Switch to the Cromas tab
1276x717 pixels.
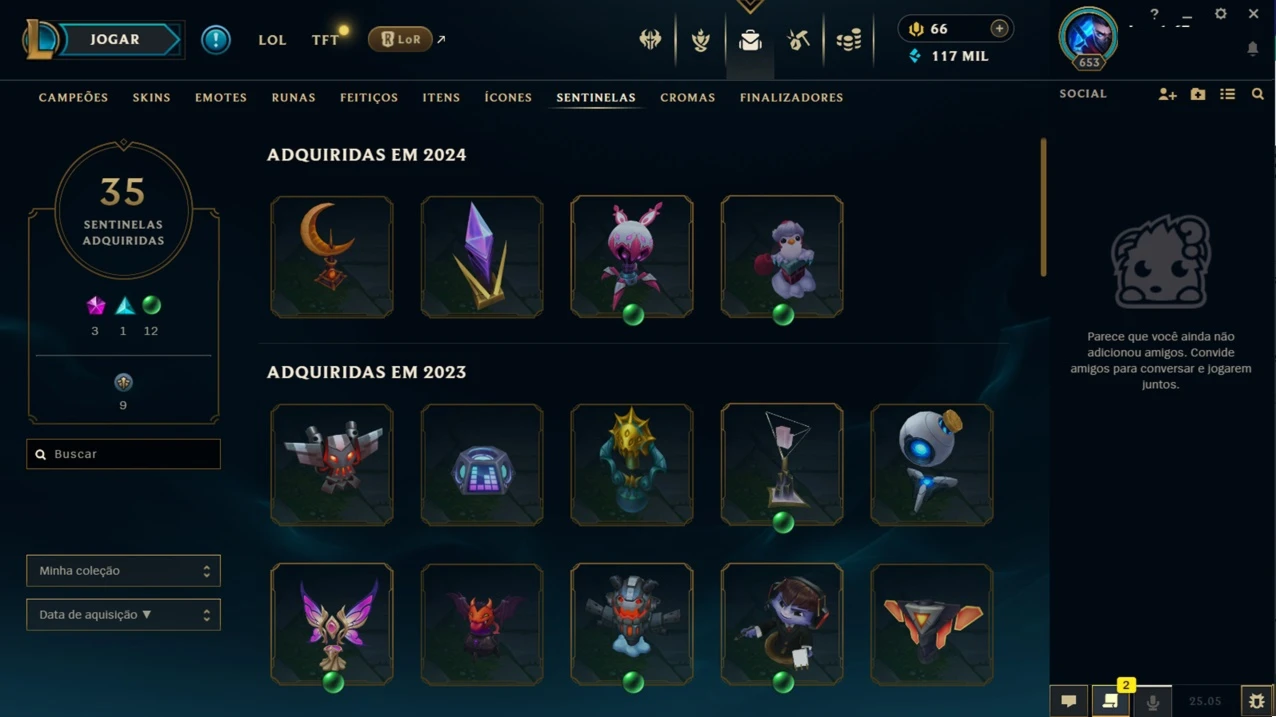pos(687,98)
